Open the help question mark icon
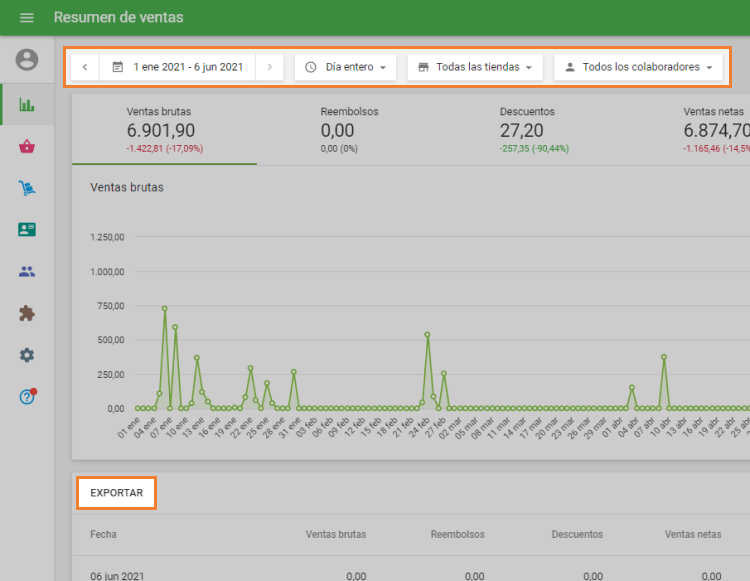Screen dimensions: 750x581 (x=27, y=397)
